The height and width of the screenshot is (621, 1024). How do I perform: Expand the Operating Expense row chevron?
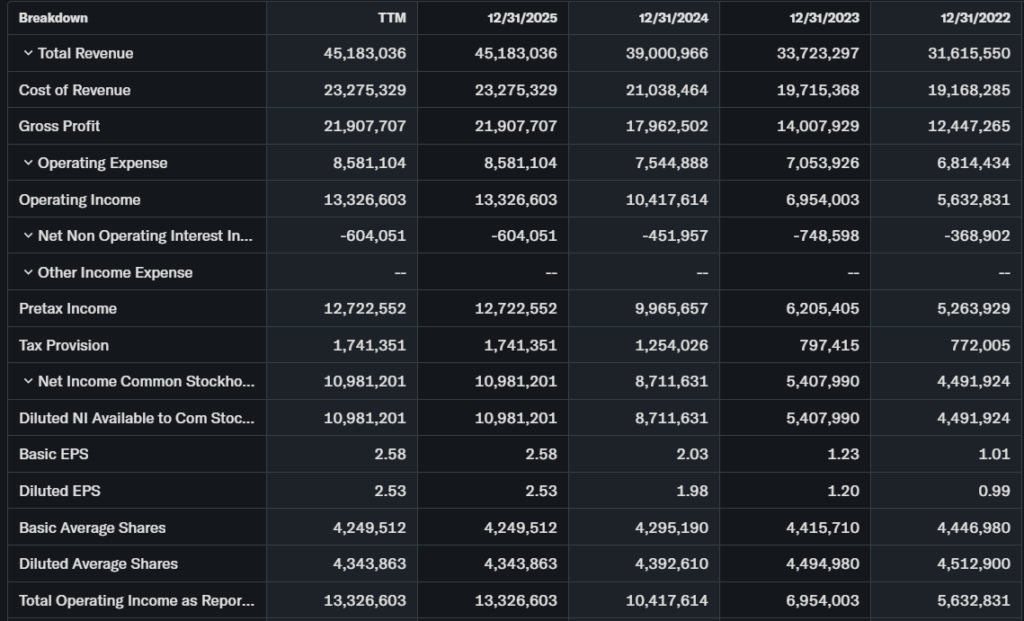pos(27,163)
